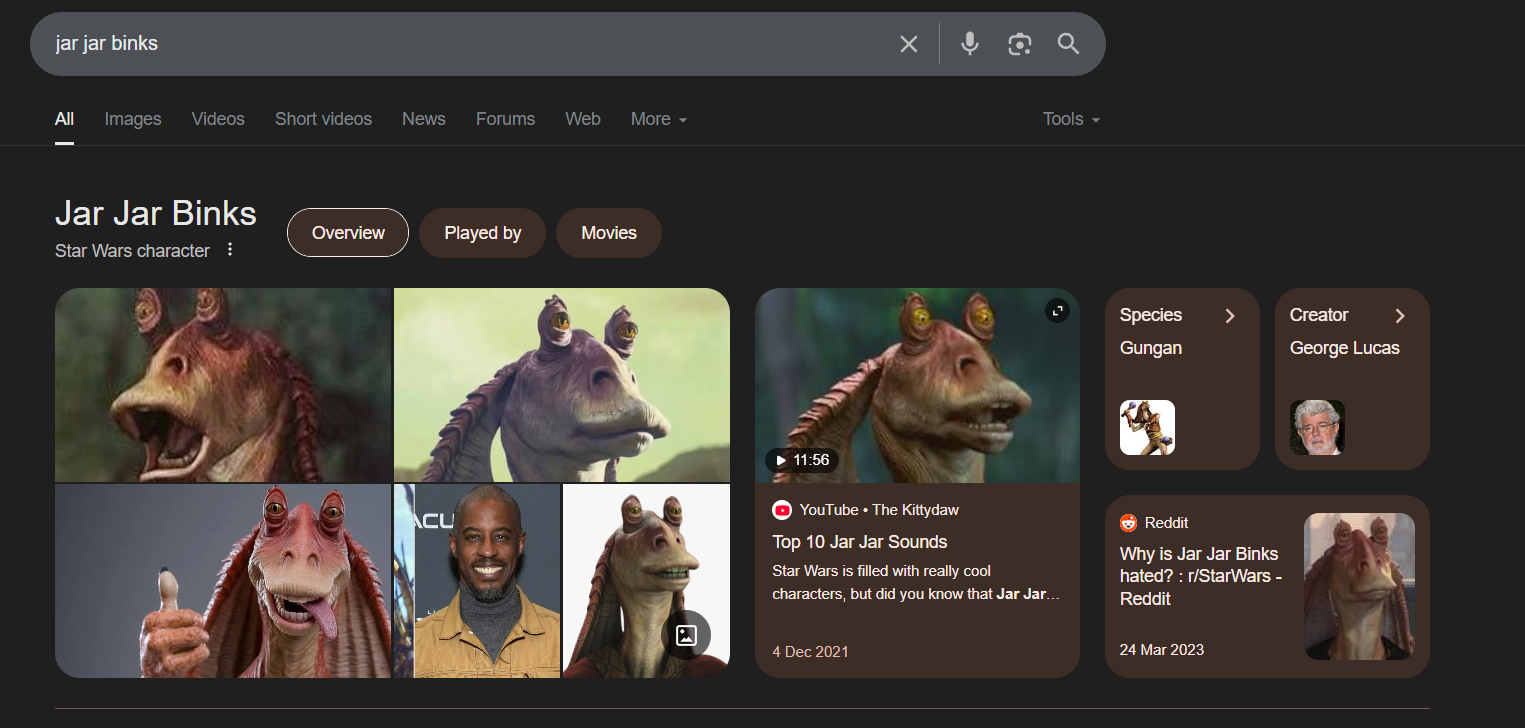Open the Creator card chevron arrow
Image resolution: width=1525 pixels, height=728 pixels.
[x=1400, y=316]
